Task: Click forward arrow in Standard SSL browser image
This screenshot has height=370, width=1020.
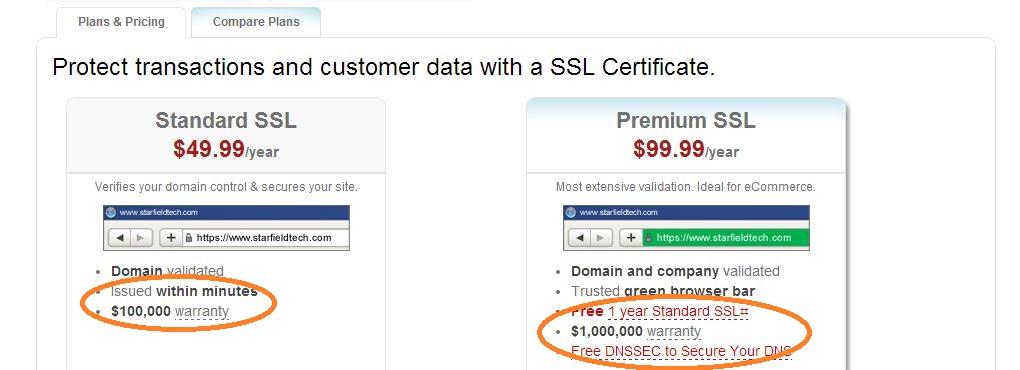Action: click(141, 238)
